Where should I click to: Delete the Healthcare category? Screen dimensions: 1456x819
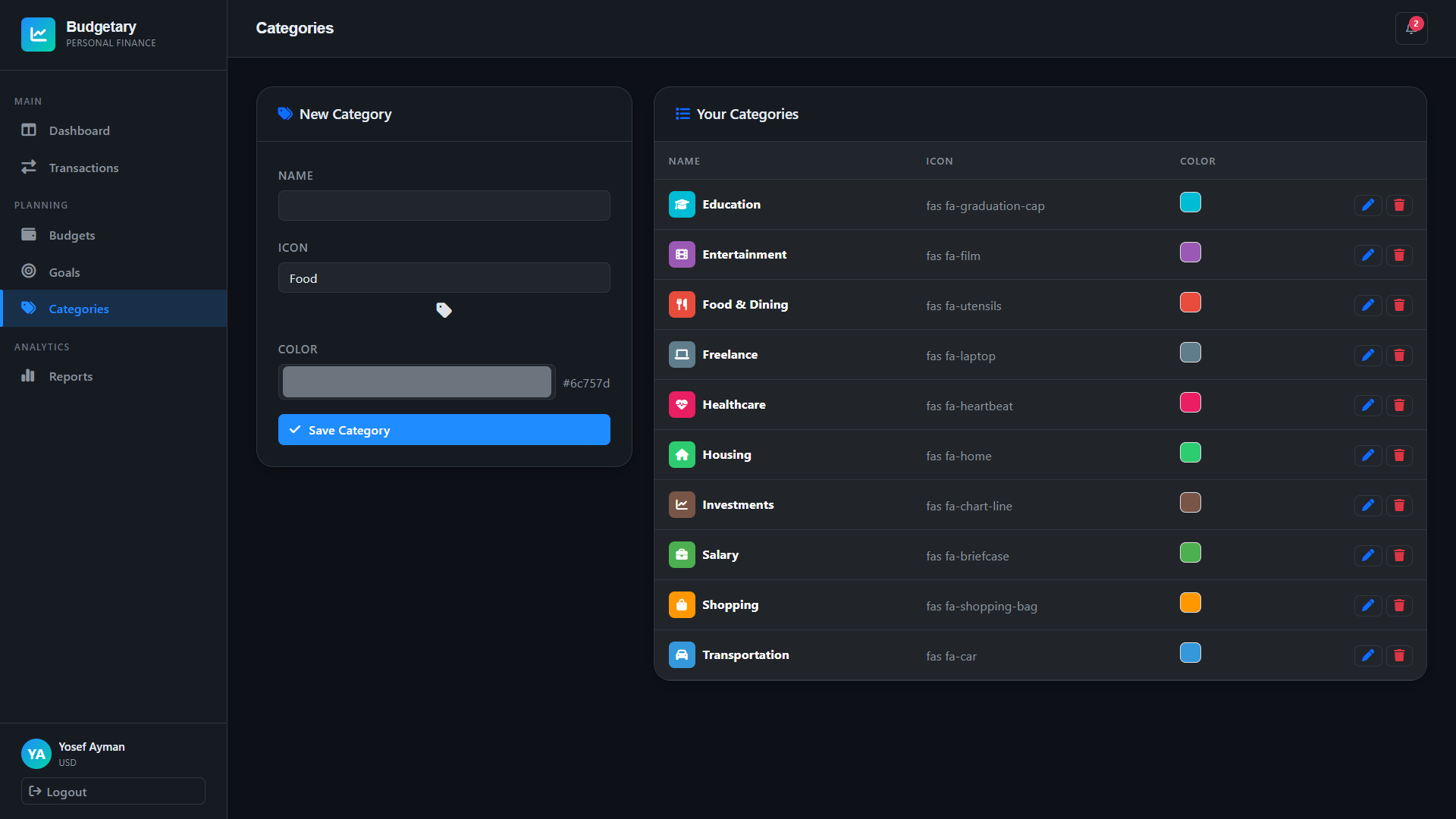point(1399,405)
